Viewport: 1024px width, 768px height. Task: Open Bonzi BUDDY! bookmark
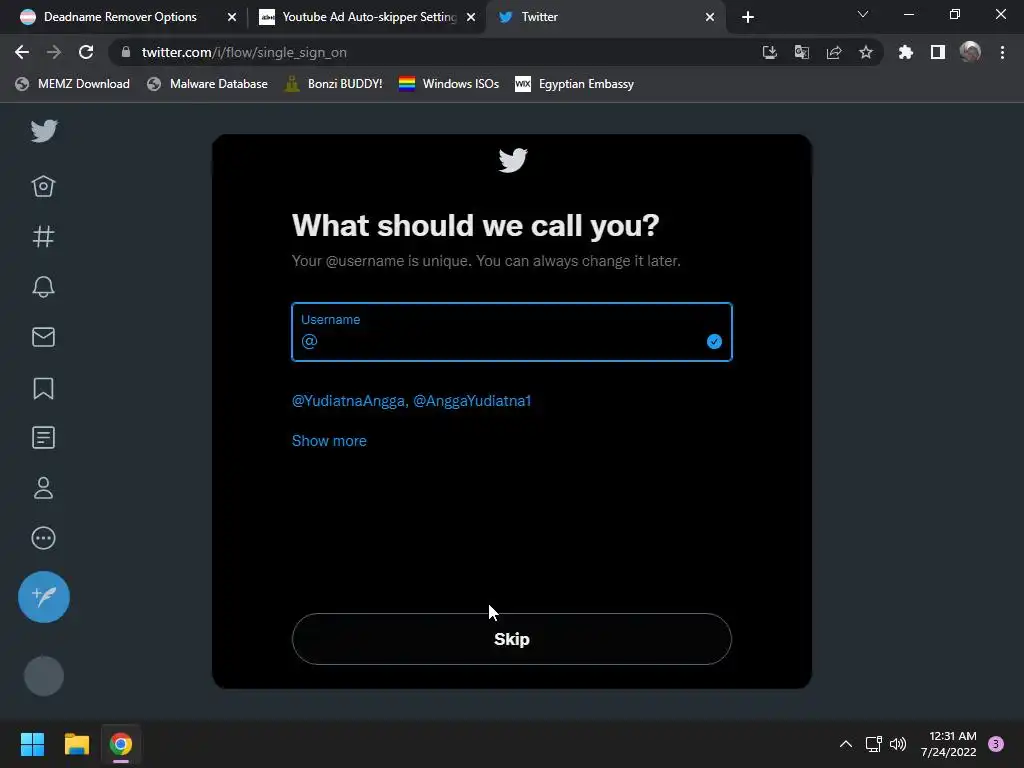334,84
